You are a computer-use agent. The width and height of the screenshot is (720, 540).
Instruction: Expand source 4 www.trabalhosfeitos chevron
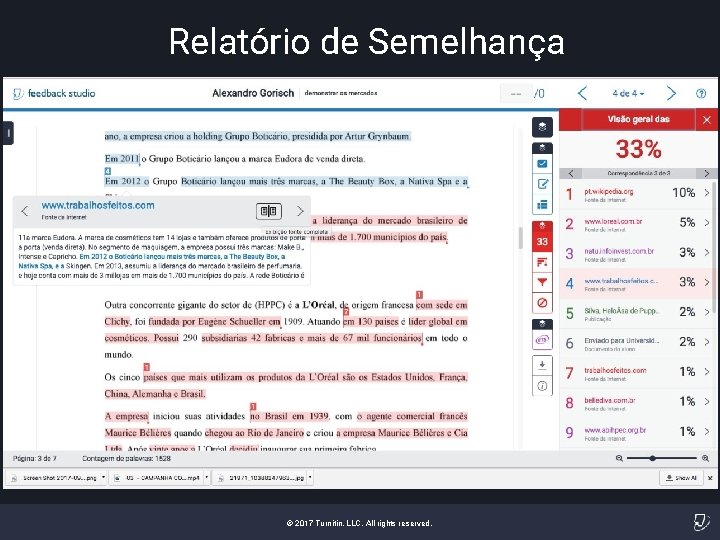(707, 283)
